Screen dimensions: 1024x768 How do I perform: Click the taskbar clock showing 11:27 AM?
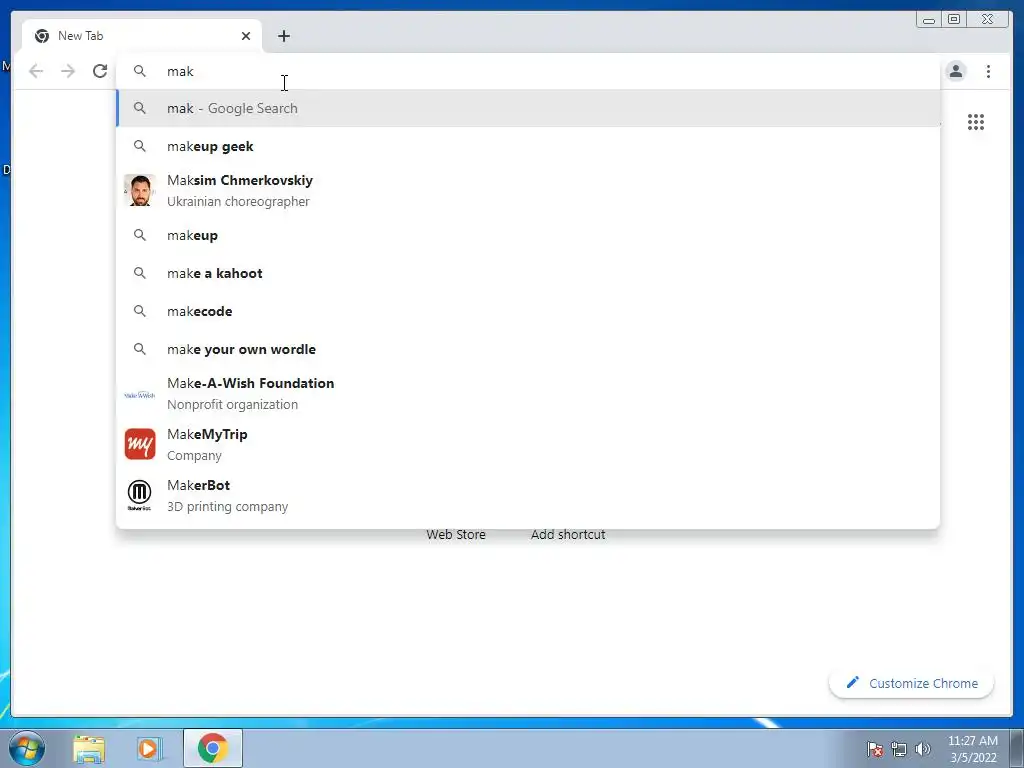click(x=973, y=749)
